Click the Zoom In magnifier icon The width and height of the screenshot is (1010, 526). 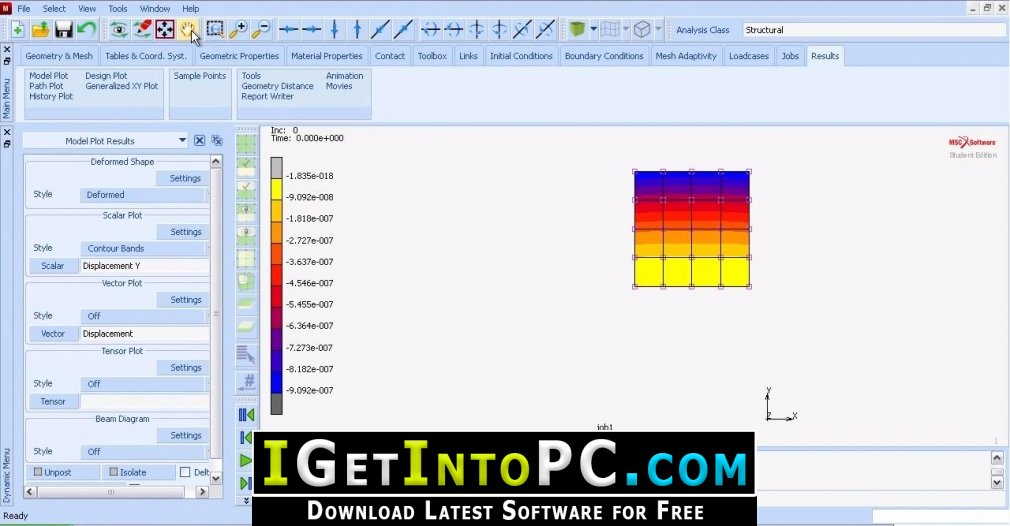click(238, 30)
